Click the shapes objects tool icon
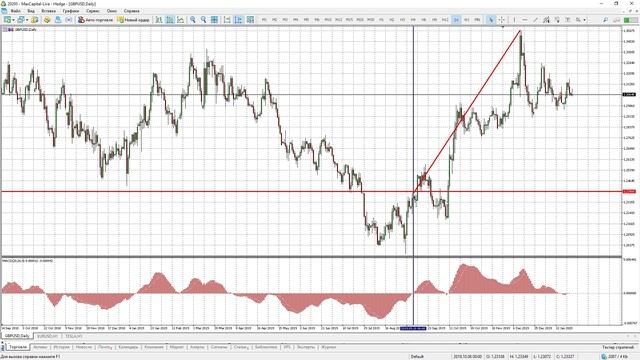This screenshot has width=640, height=360. [x=578, y=20]
